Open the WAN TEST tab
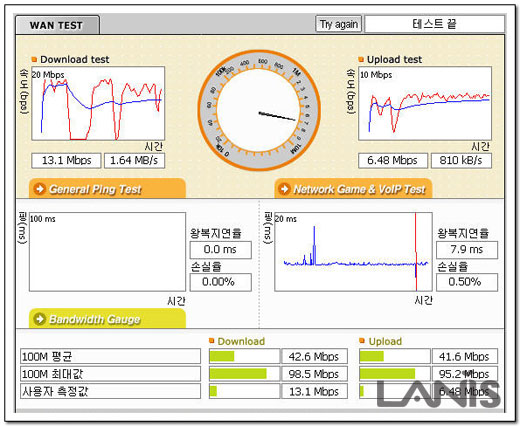 tap(57, 25)
